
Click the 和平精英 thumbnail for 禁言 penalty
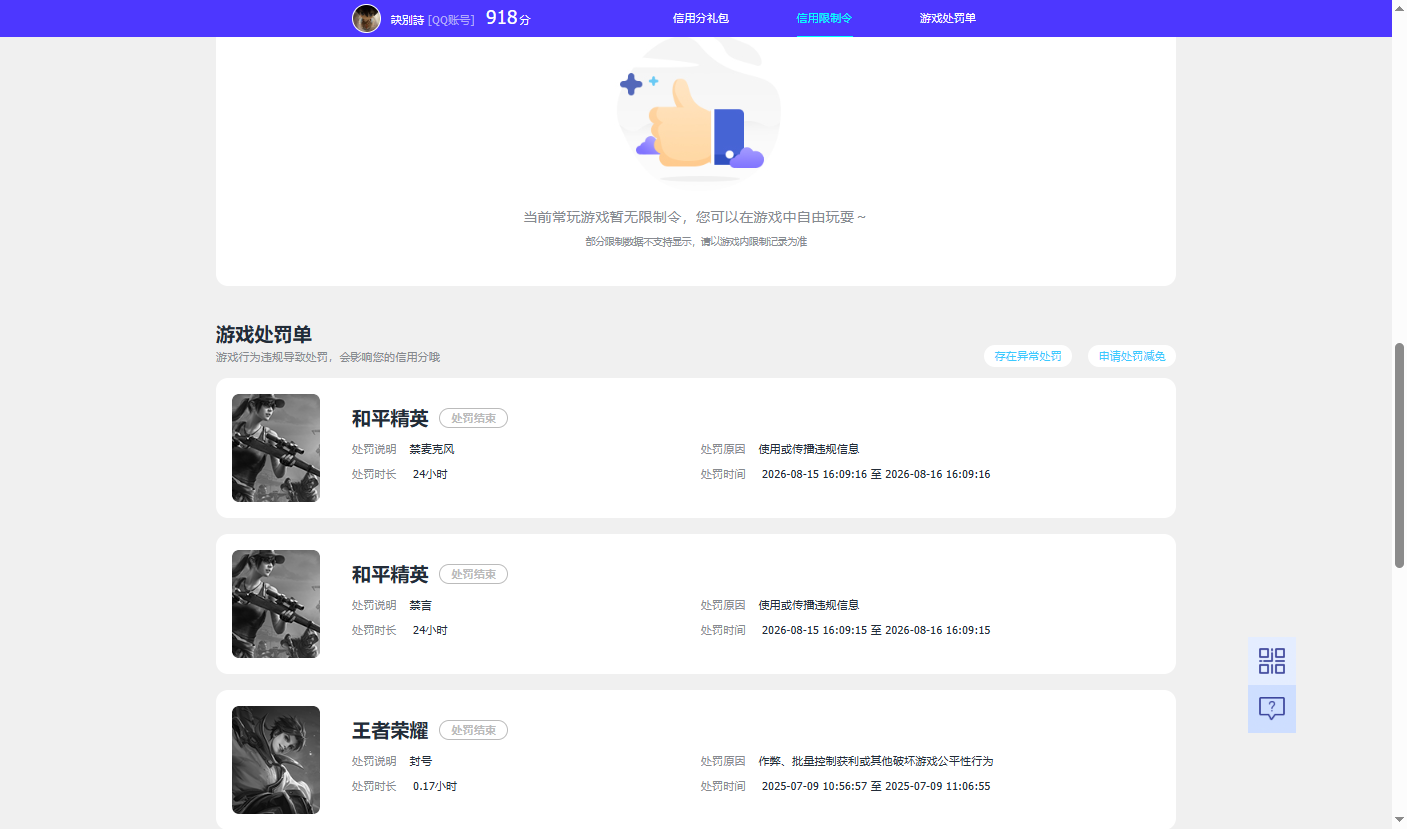276,604
